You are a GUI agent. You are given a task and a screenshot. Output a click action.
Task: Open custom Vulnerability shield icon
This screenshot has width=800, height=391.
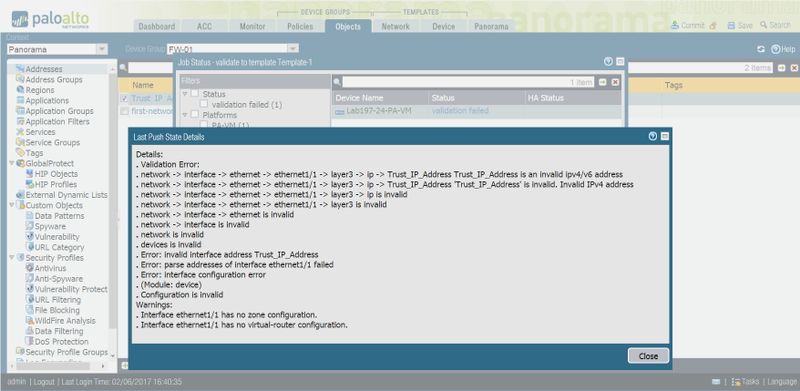[30, 236]
